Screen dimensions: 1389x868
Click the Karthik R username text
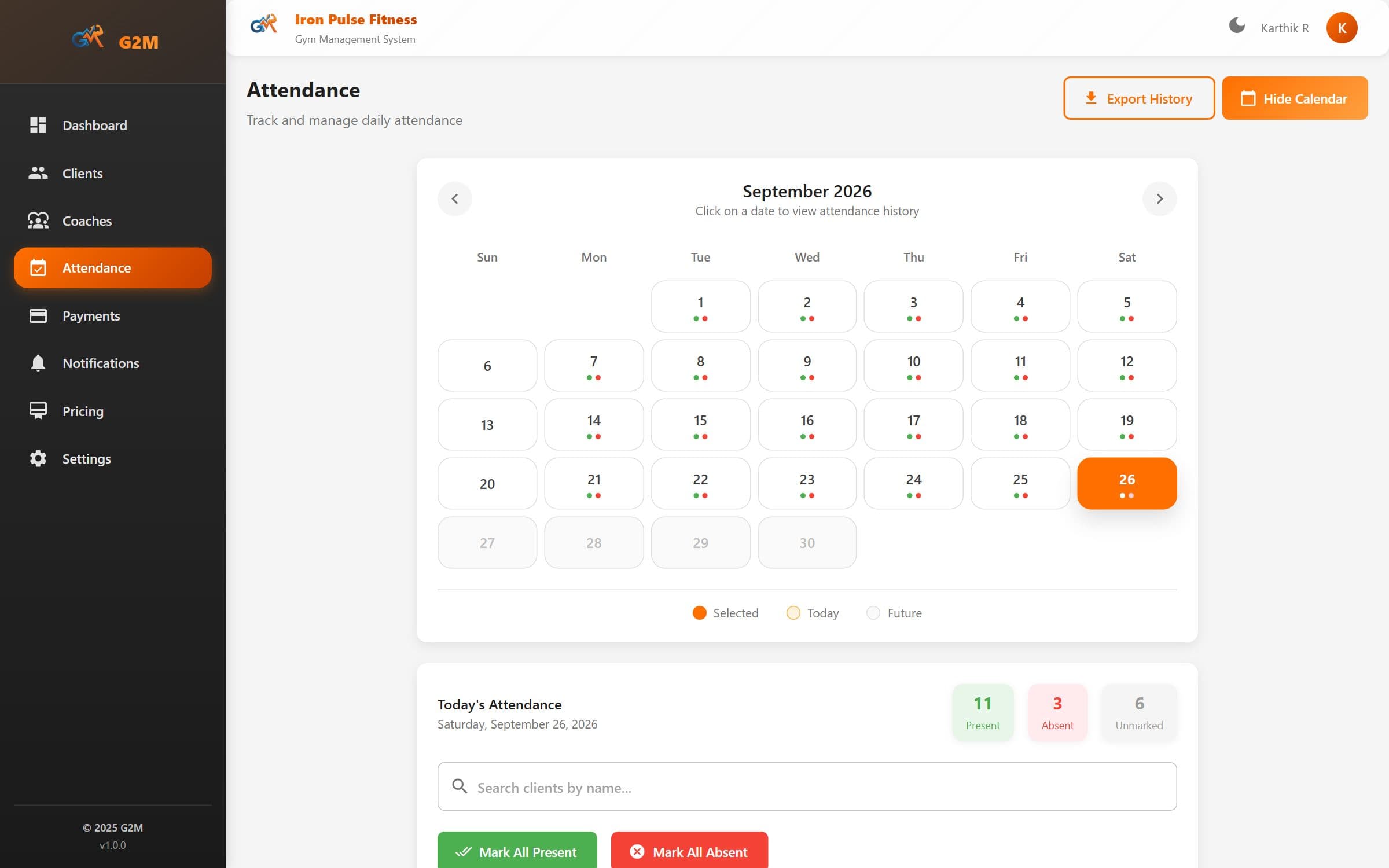click(x=1284, y=28)
